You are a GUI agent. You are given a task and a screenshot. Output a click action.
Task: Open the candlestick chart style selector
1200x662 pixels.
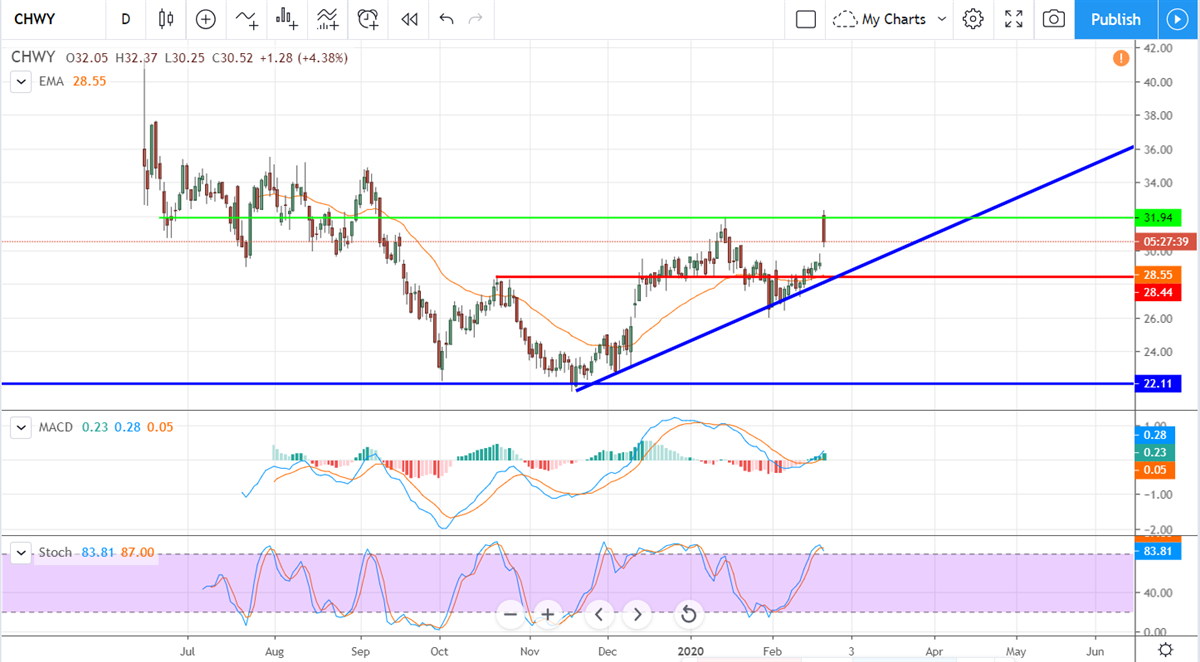166,19
